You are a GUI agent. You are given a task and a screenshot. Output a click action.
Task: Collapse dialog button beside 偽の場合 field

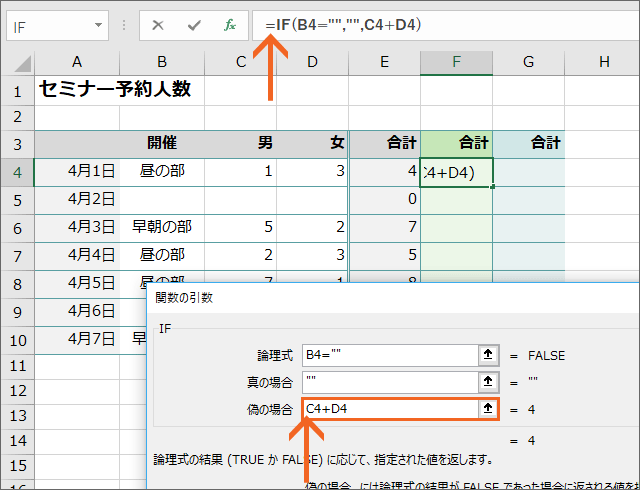coord(488,408)
